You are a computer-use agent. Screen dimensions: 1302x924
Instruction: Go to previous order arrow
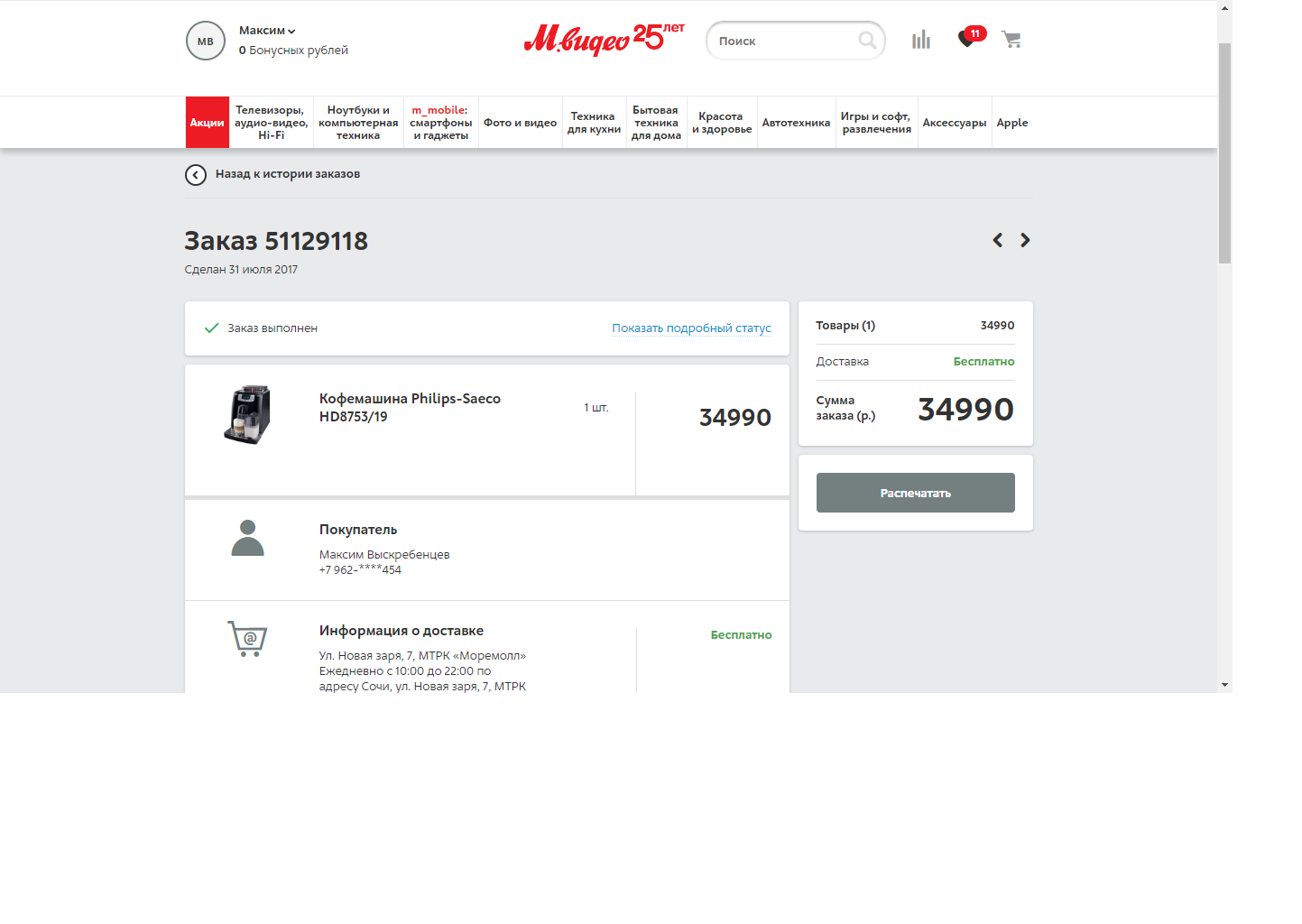click(998, 240)
